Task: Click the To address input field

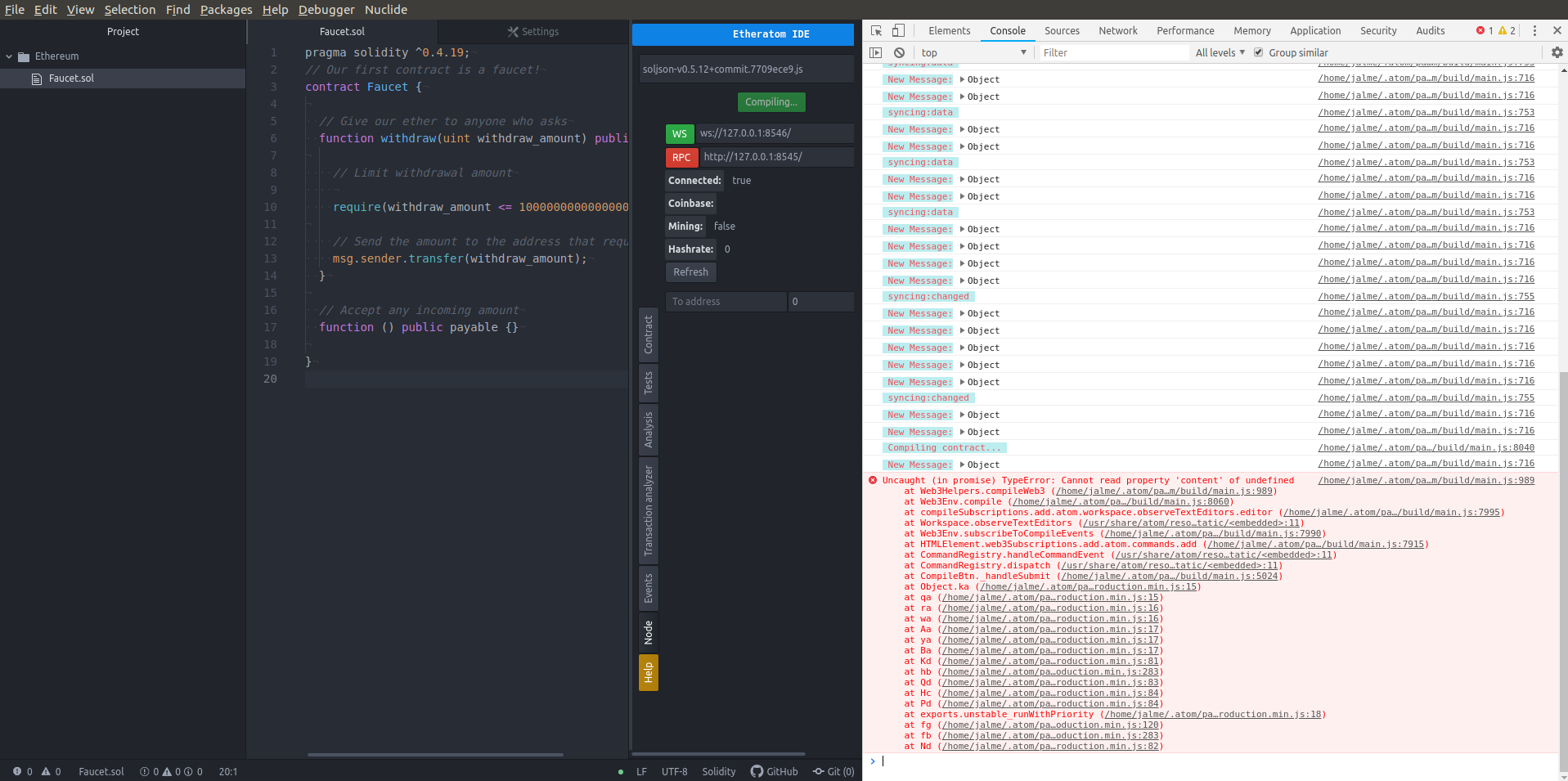Action: (x=726, y=302)
